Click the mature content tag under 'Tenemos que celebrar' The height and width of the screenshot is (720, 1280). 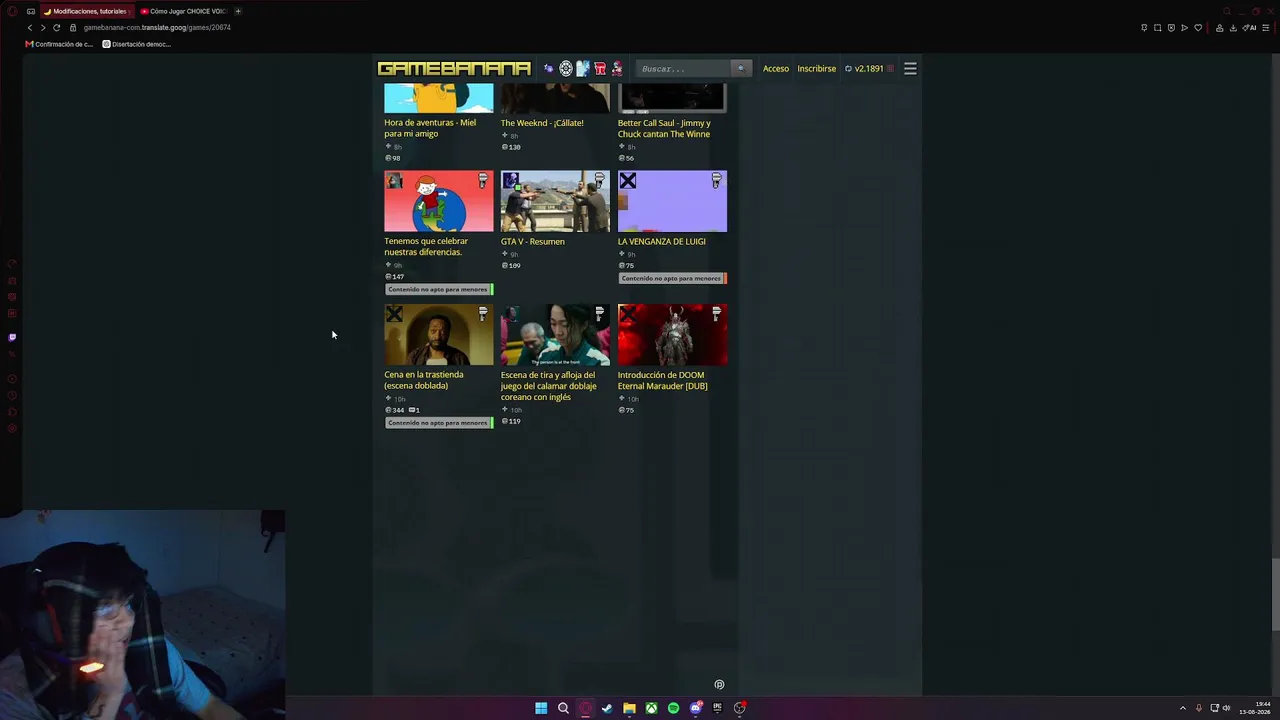[439, 289]
